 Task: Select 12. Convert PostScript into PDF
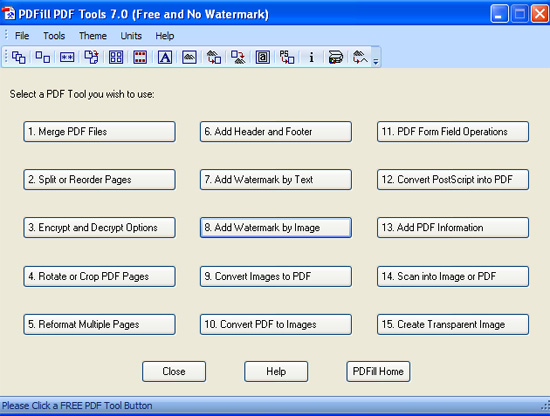[453, 180]
